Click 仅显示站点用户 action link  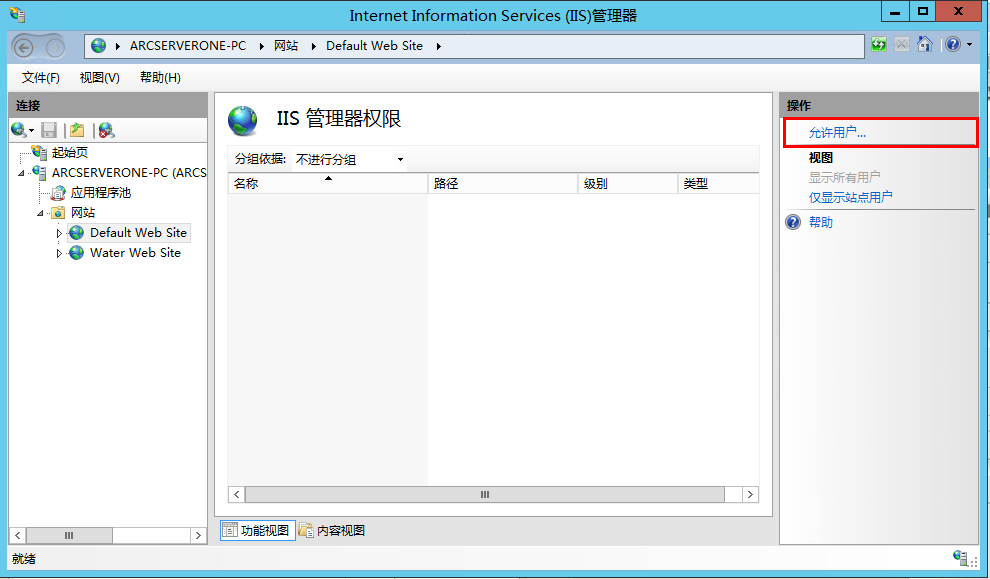tap(850, 198)
